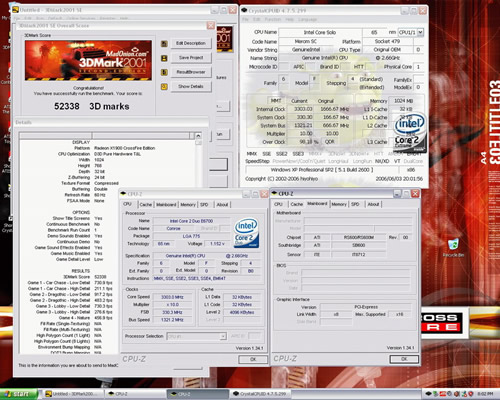Select Cache tab in the CPU-Z processor window
This screenshot has width=500, height=400.
(x=146, y=205)
